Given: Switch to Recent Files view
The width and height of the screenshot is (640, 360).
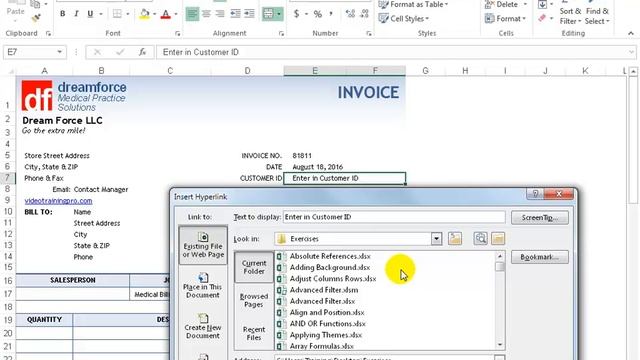Looking at the screenshot, I should [x=254, y=333].
